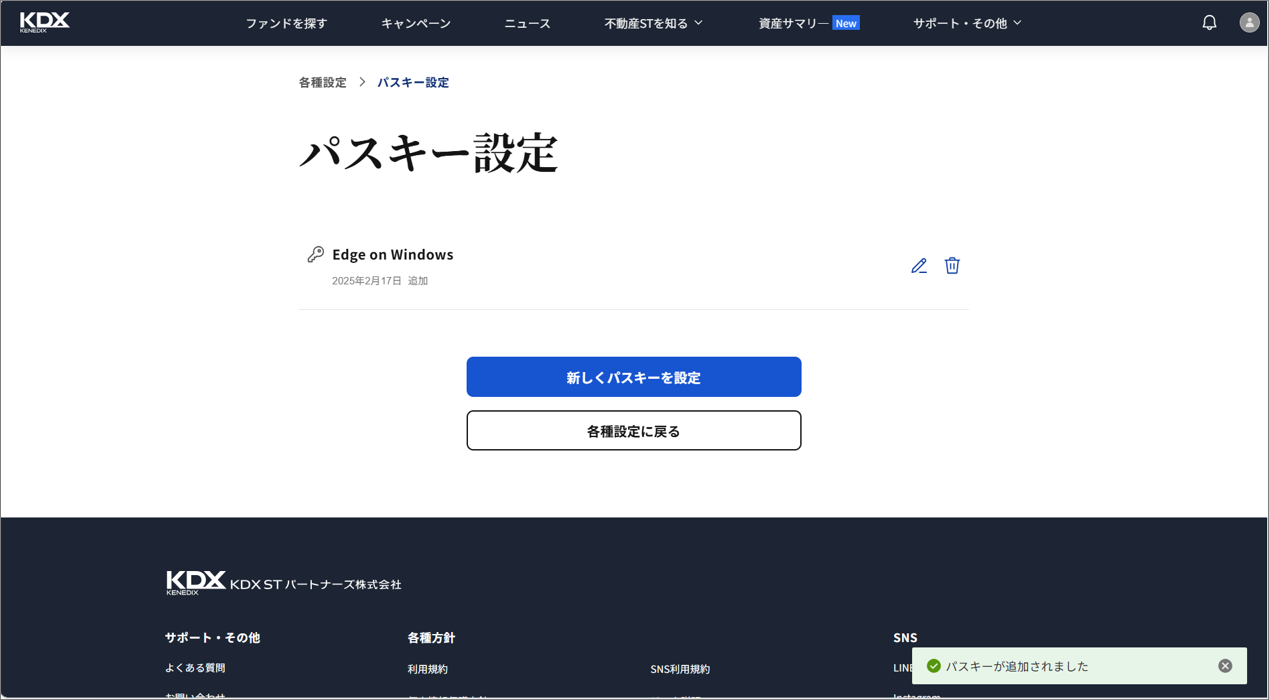The width and height of the screenshot is (1269, 700).
Task: Click 各種設定に戻る button
Action: coord(634,431)
